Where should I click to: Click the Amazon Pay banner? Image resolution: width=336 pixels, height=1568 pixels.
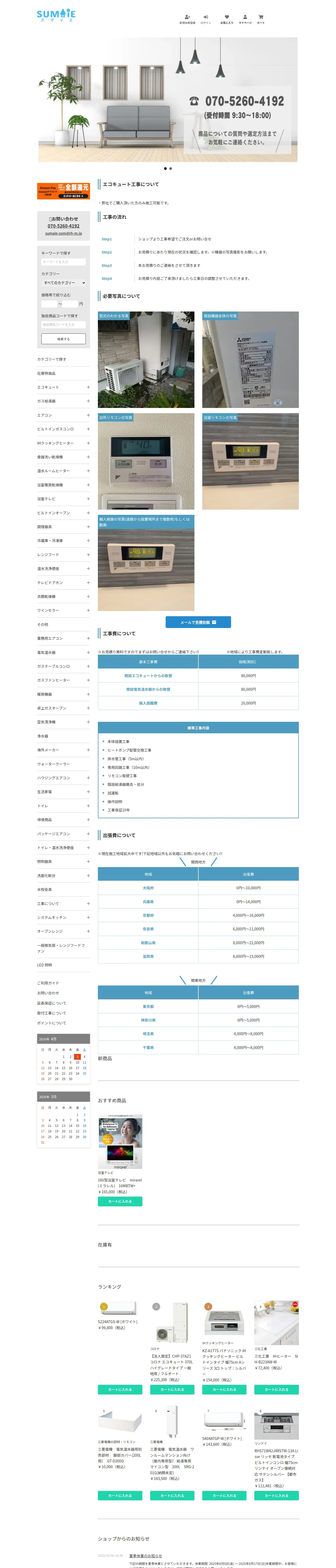(63, 191)
